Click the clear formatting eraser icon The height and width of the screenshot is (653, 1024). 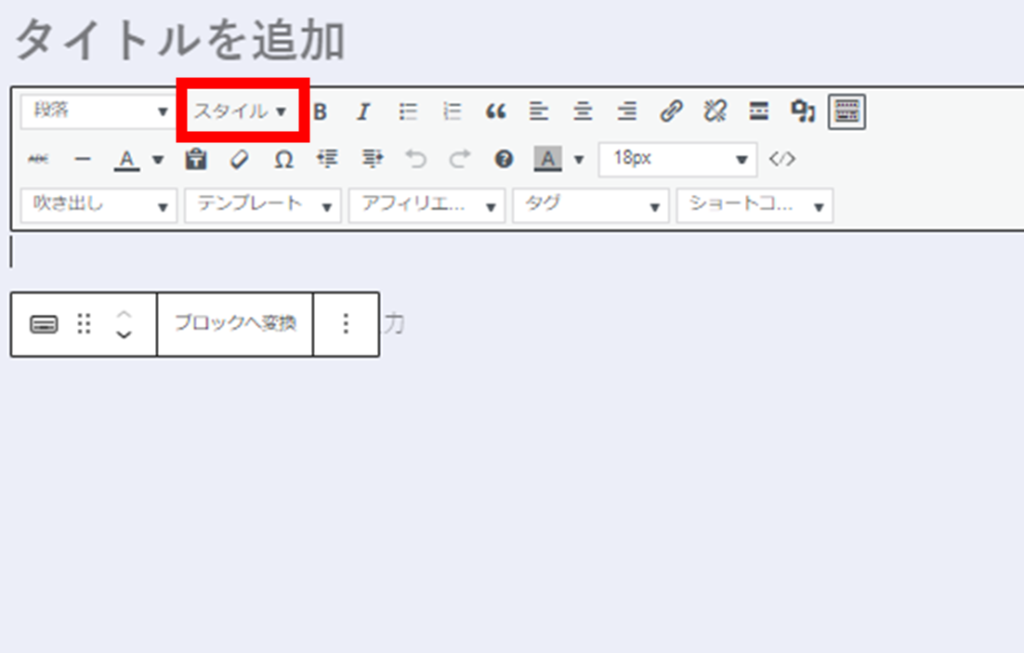[239, 159]
